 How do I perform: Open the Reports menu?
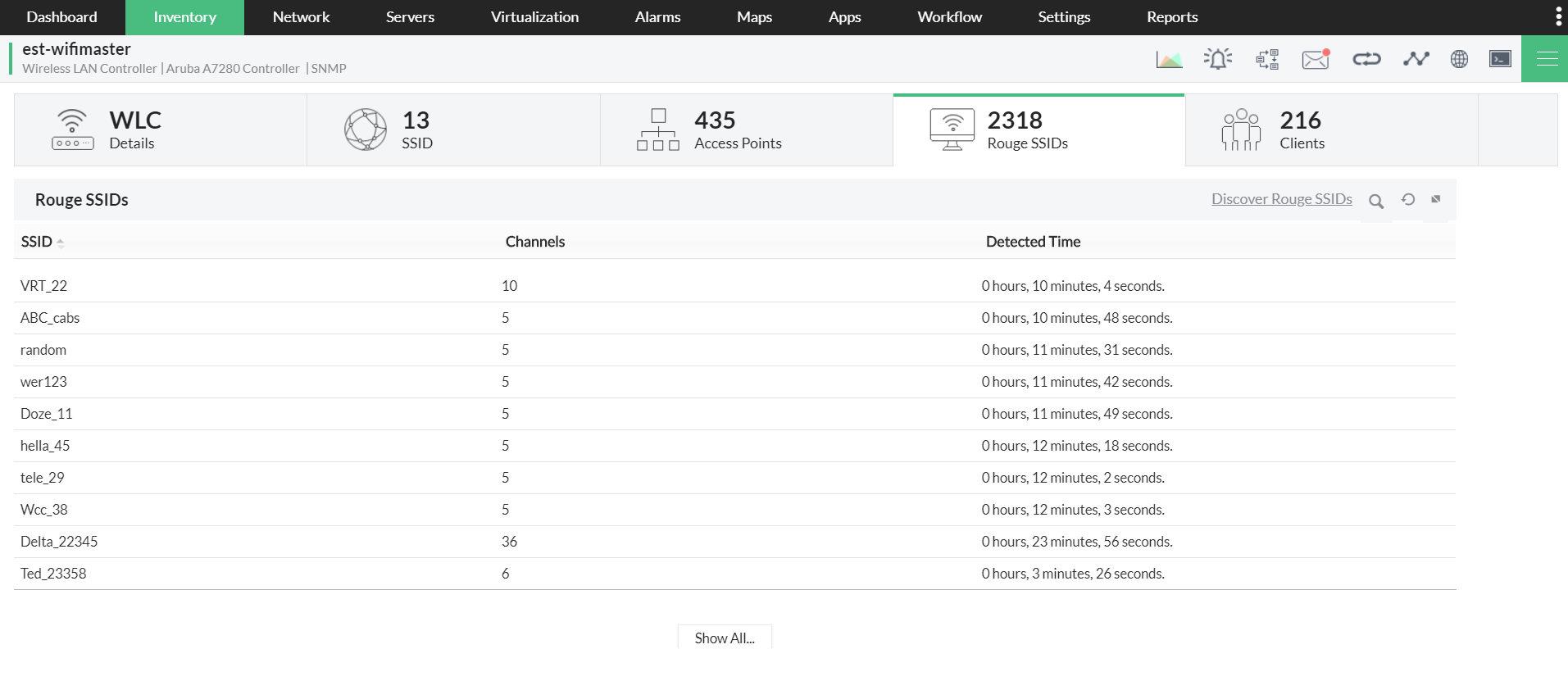(1172, 17)
